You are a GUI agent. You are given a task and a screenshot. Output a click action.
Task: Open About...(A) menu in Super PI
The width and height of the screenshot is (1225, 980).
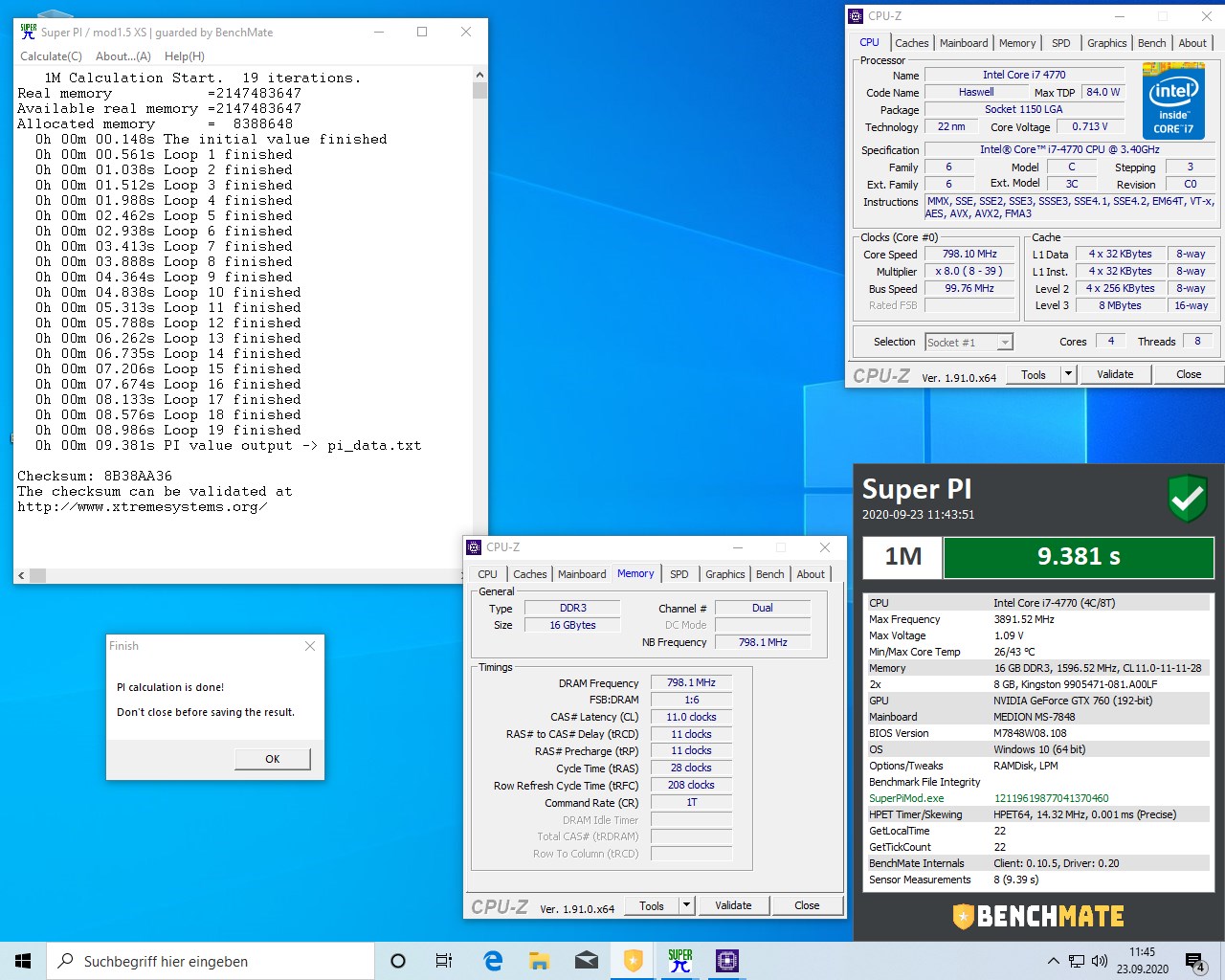123,56
